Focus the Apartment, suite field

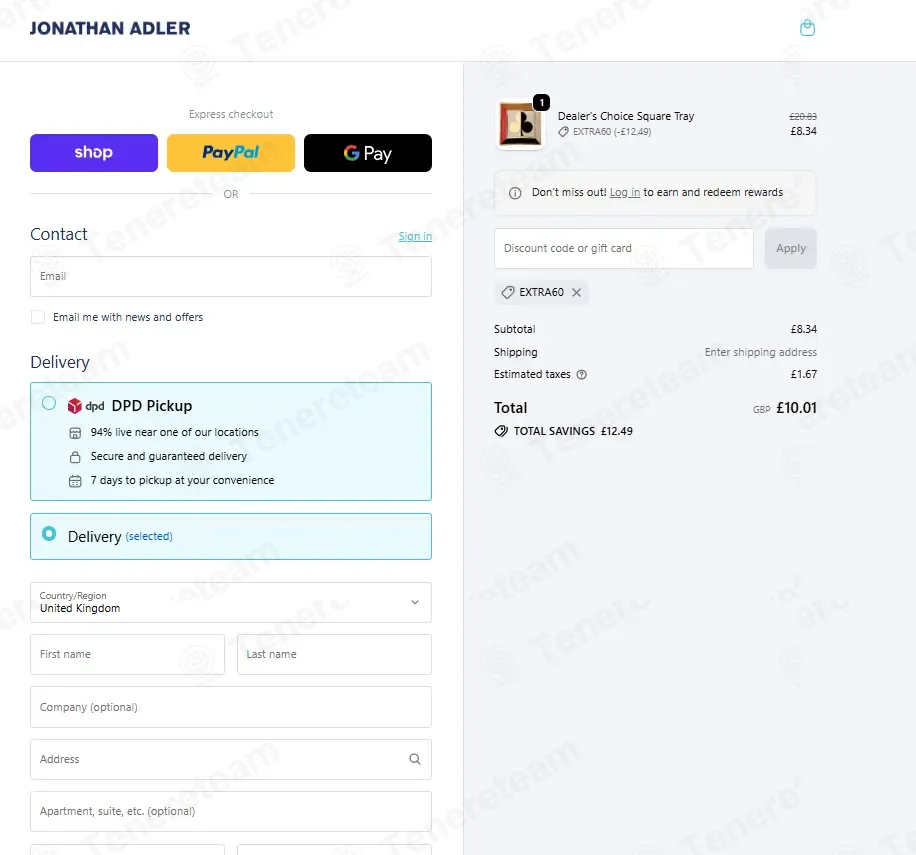pos(231,811)
